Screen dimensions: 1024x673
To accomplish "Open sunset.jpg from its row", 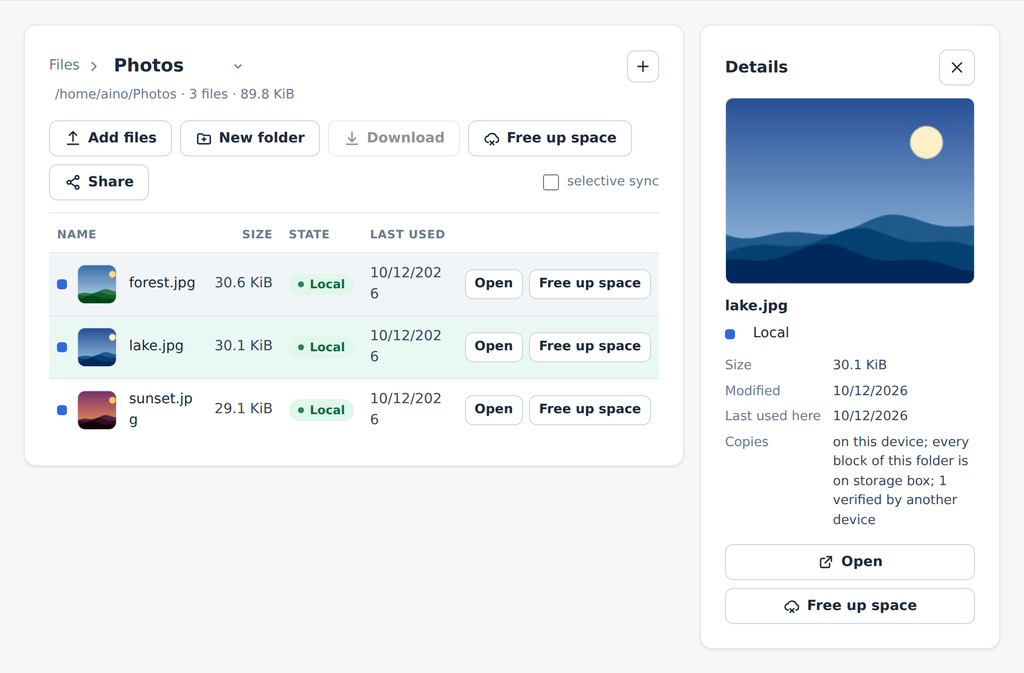I will pos(494,409).
